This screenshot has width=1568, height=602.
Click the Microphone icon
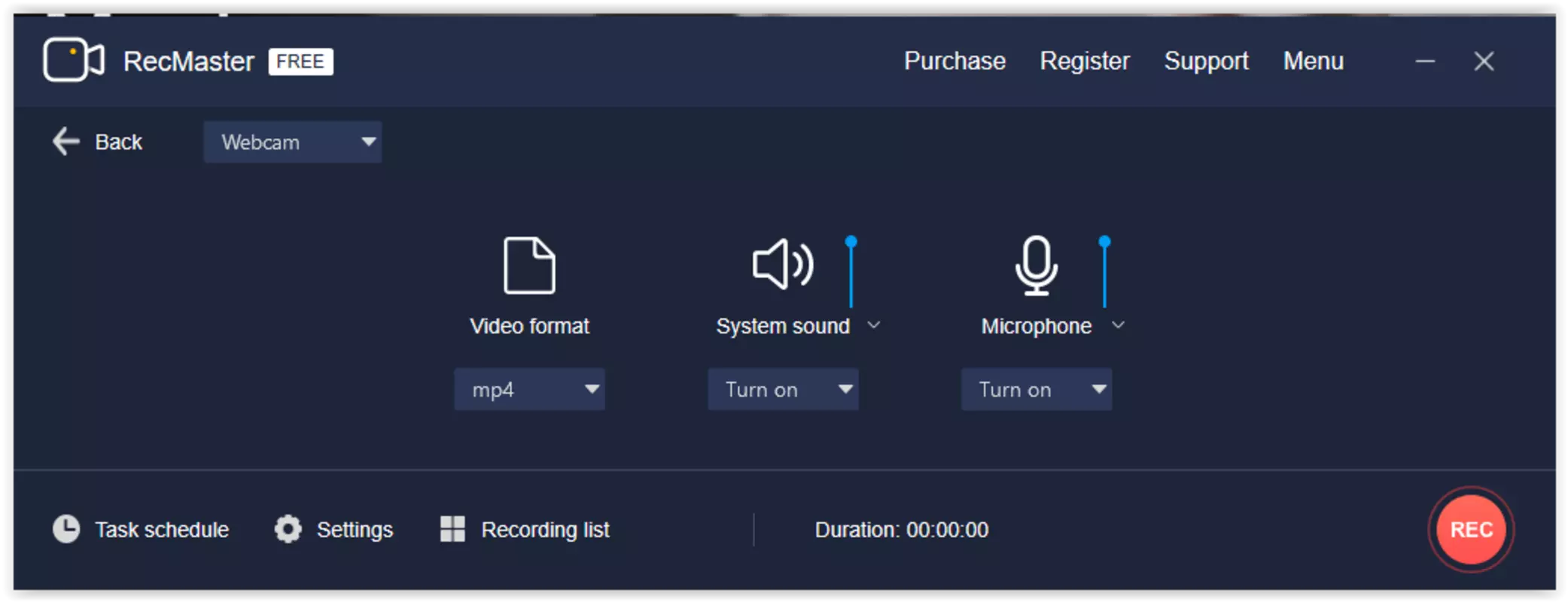(x=1036, y=265)
